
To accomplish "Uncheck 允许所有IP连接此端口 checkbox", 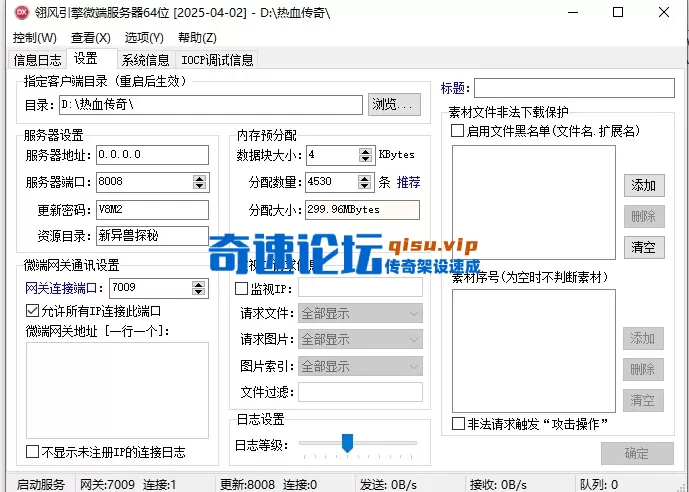I will click(32, 311).
